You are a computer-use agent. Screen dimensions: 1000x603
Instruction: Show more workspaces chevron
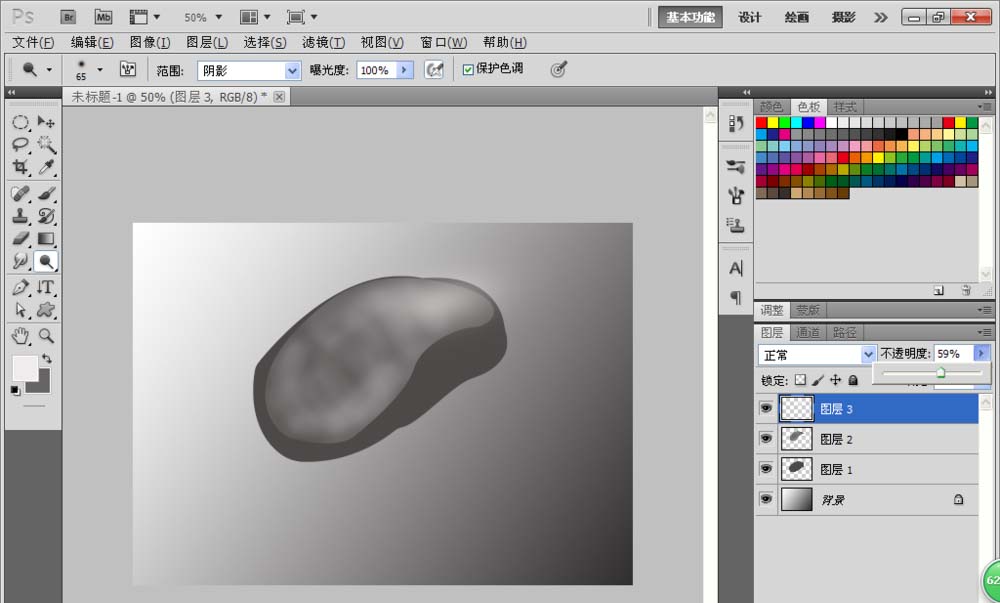point(881,17)
